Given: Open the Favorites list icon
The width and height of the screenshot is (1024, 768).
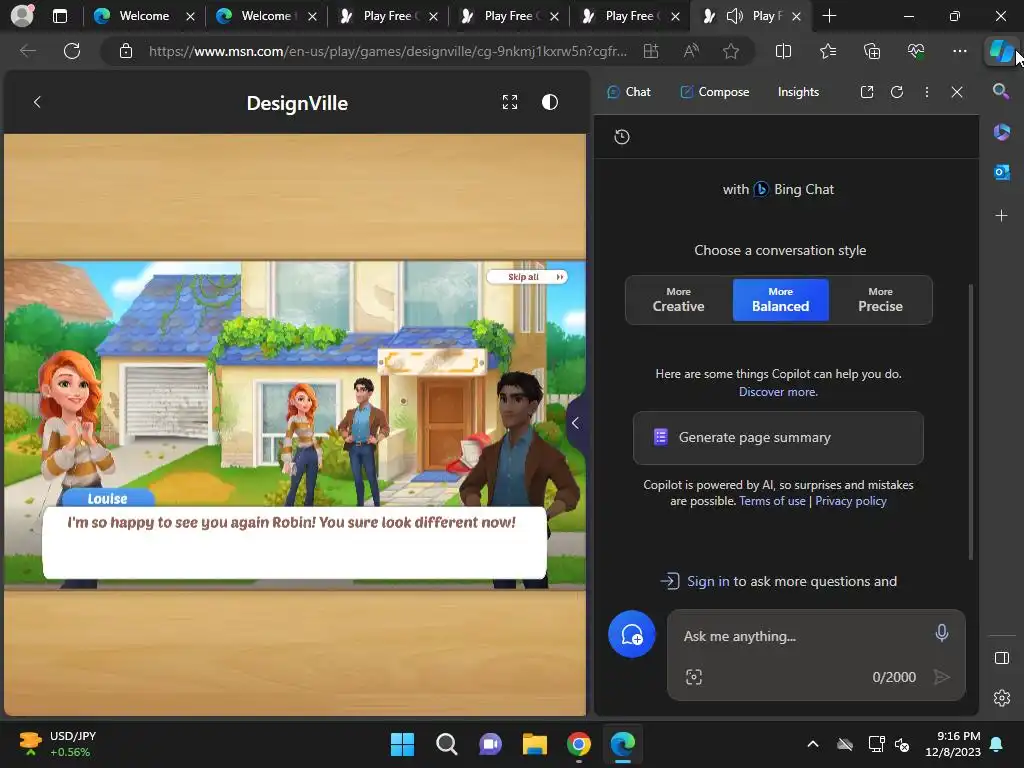Looking at the screenshot, I should [x=827, y=51].
